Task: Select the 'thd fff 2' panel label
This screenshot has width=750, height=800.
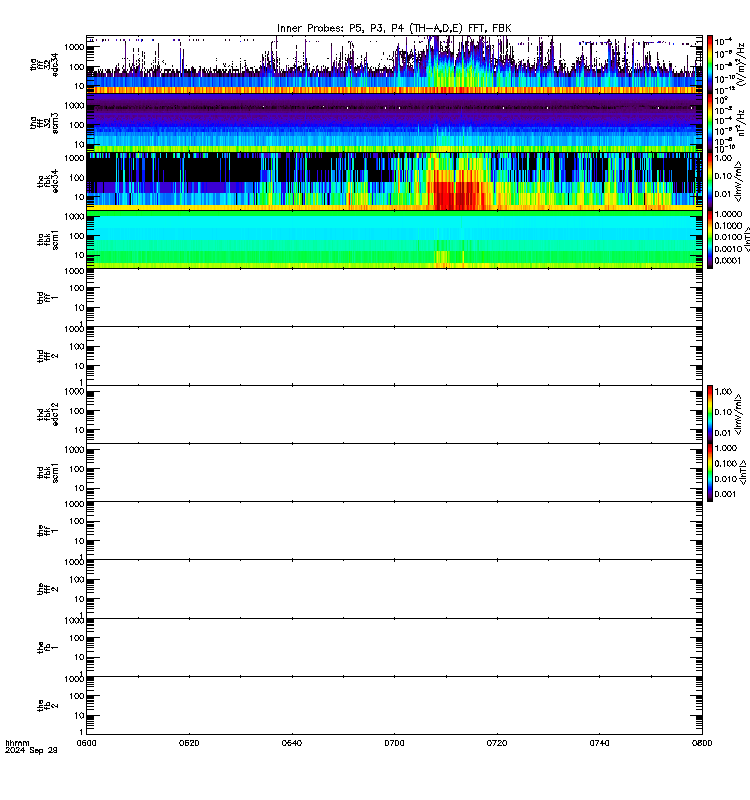Action: [48, 356]
